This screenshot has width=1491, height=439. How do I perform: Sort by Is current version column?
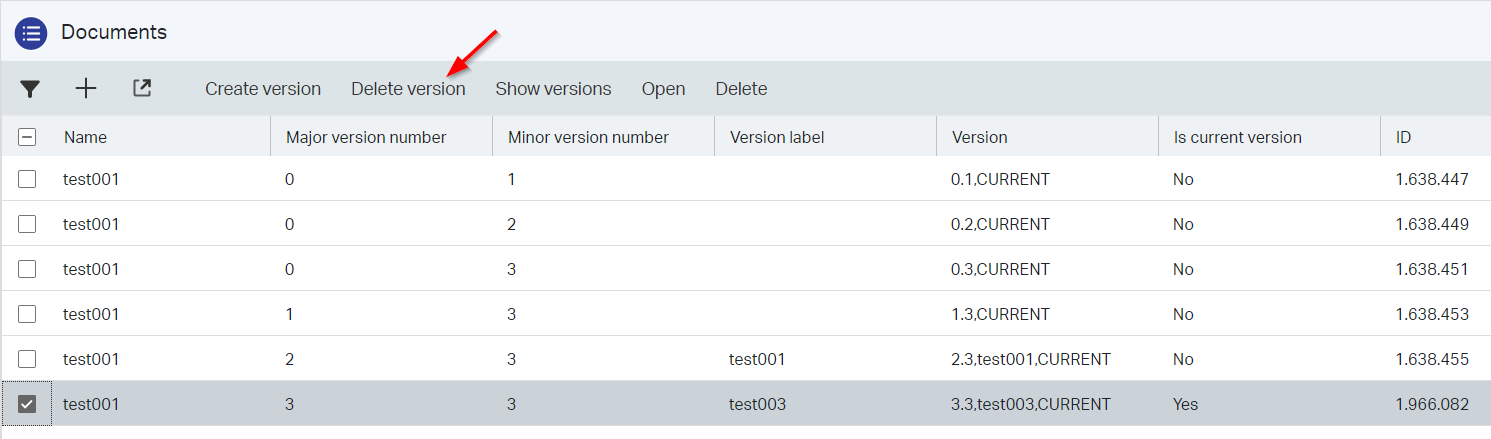point(1237,137)
